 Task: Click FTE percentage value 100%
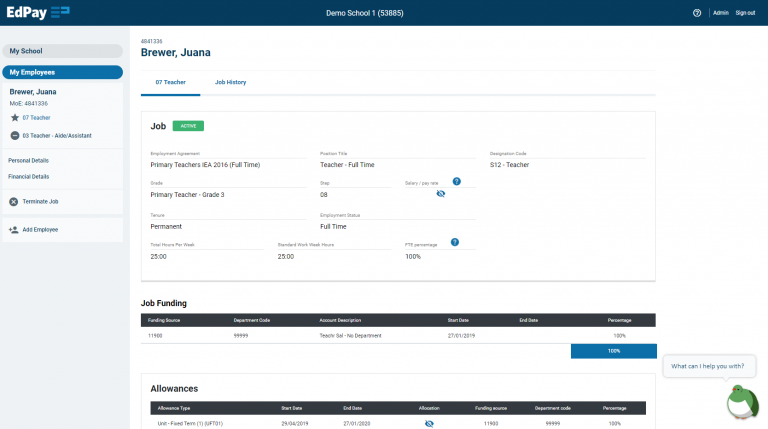[x=413, y=257]
